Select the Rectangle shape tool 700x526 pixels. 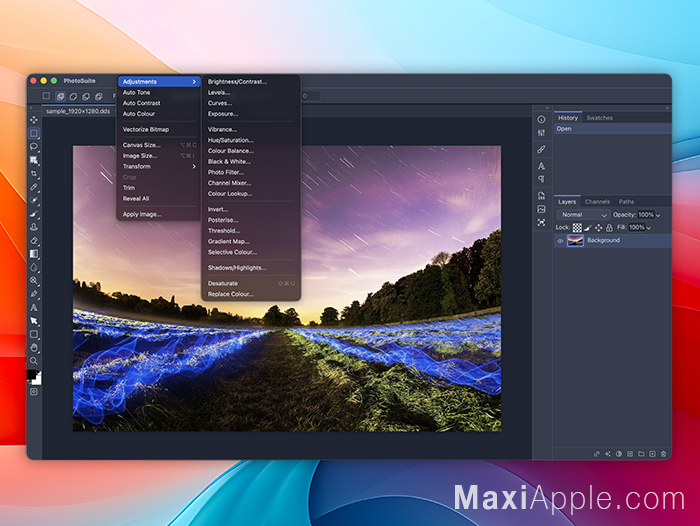(x=34, y=334)
